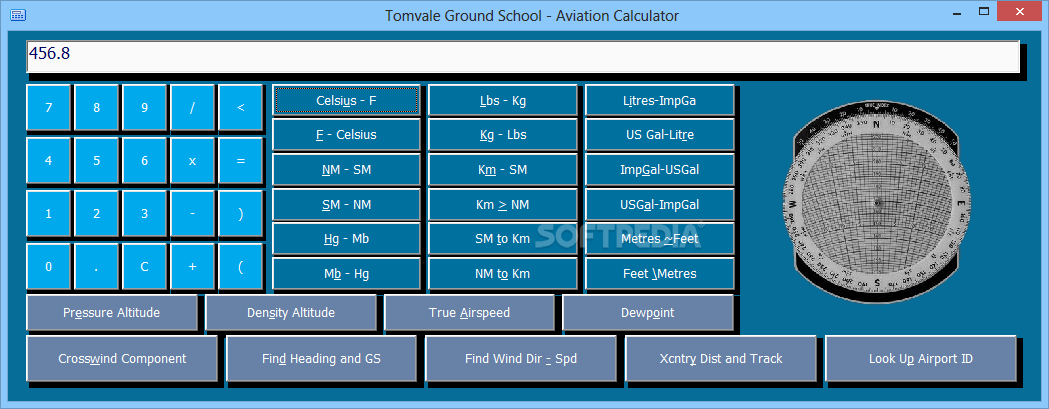This screenshot has width=1049, height=409.
Task: Choose USGal-ImpGal conversion
Action: (660, 204)
